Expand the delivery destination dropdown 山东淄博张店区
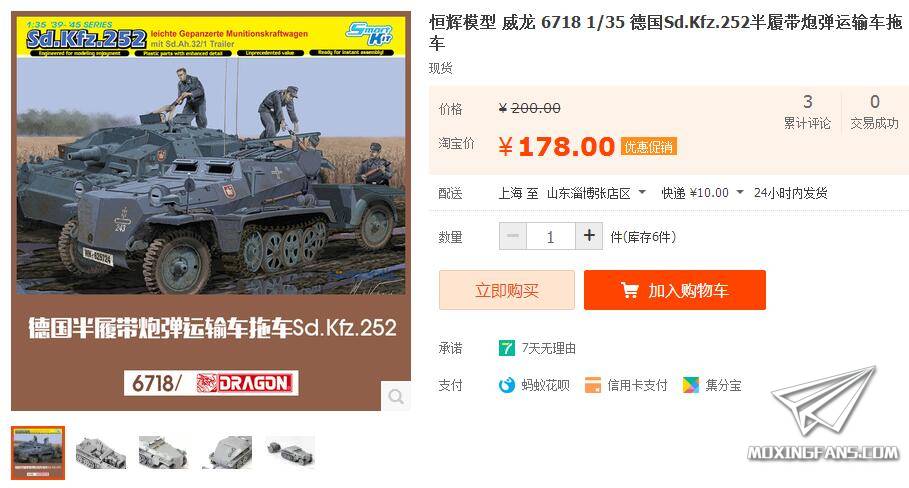Viewport: 909px width, 488px height. point(597,193)
